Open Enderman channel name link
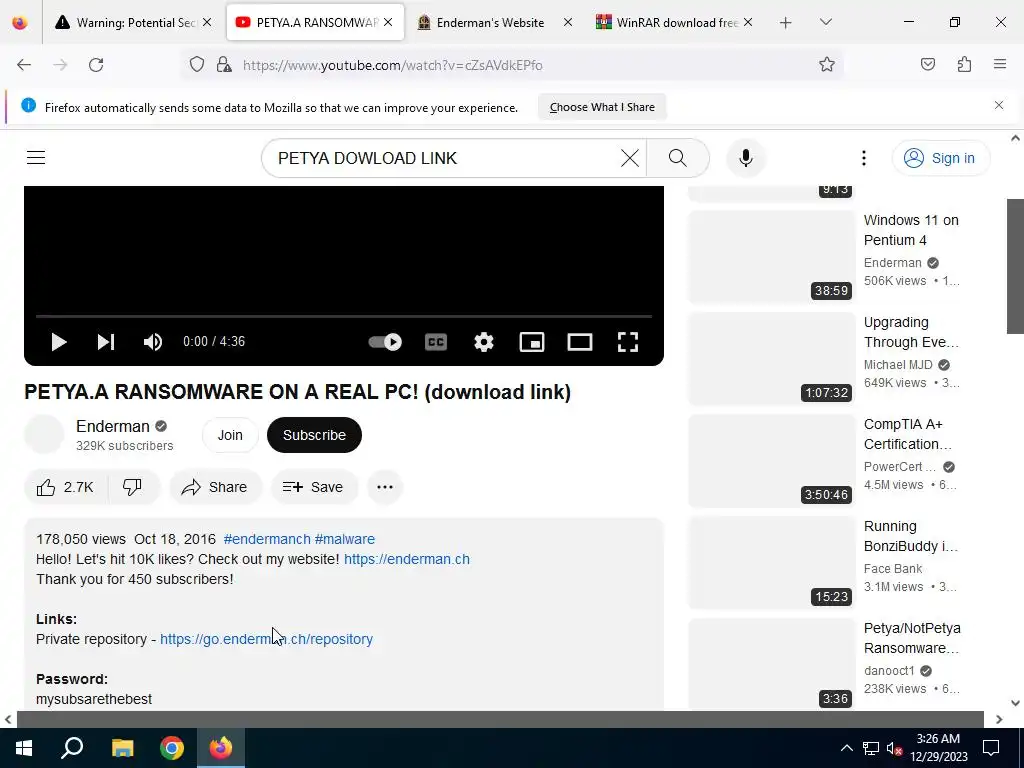 pyautogui.click(x=113, y=426)
